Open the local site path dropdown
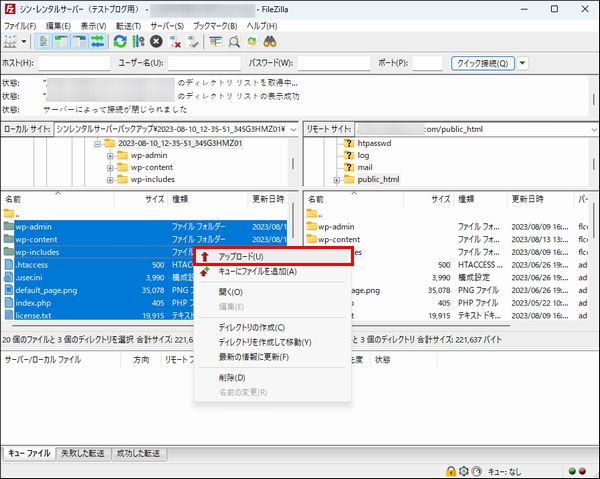This screenshot has height=479, width=600. click(x=293, y=129)
